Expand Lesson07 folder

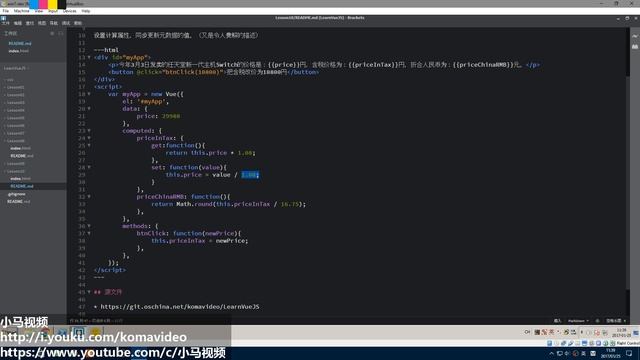(16, 133)
